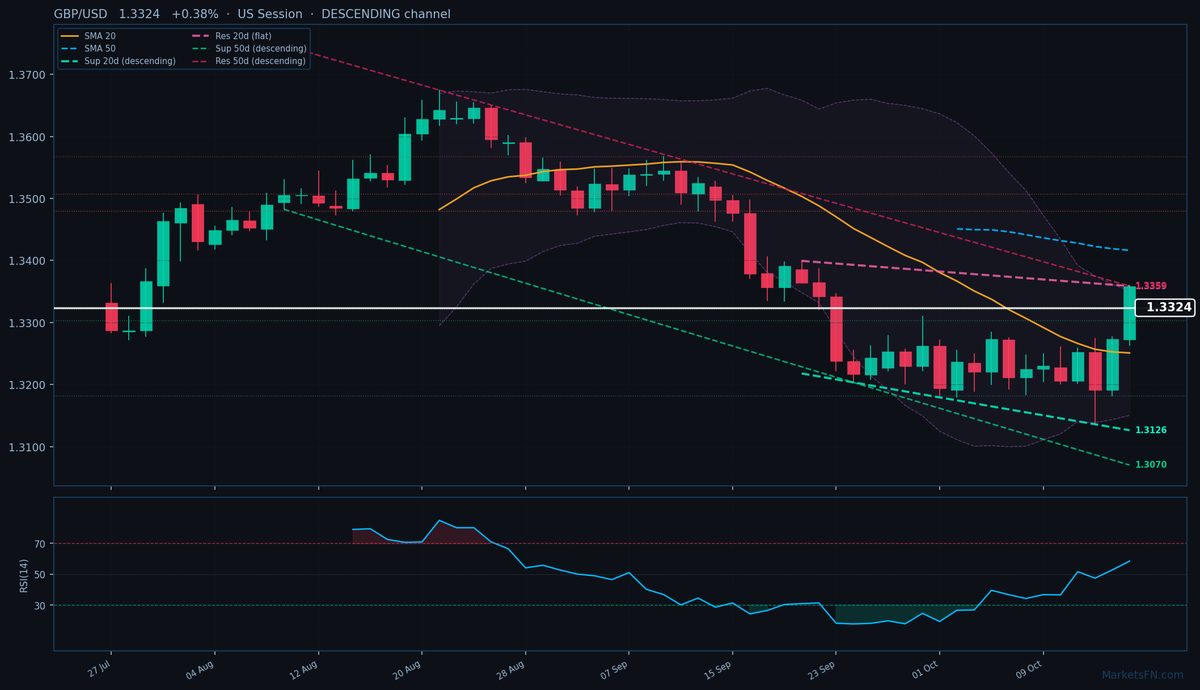Click the first red candlestick at chart start
This screenshot has height=690, width=1200.
(x=111, y=316)
